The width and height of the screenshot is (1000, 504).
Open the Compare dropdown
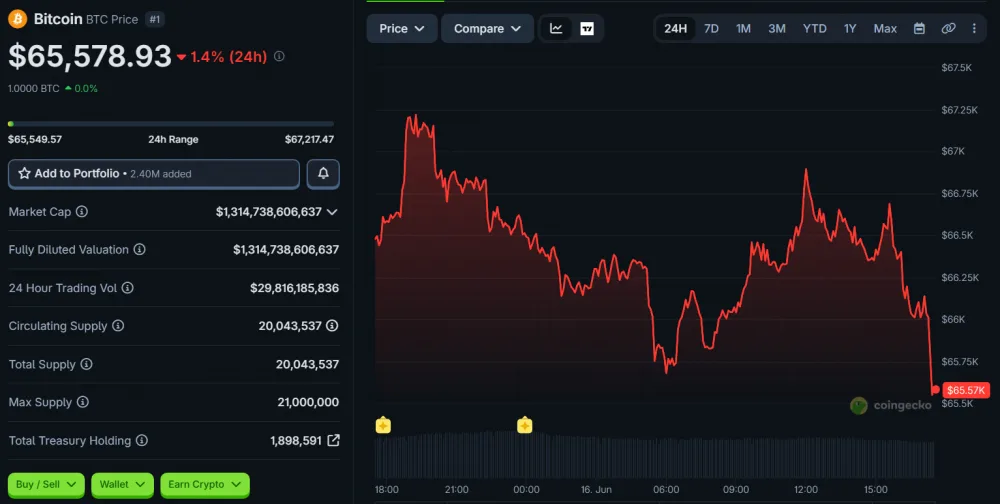click(487, 29)
